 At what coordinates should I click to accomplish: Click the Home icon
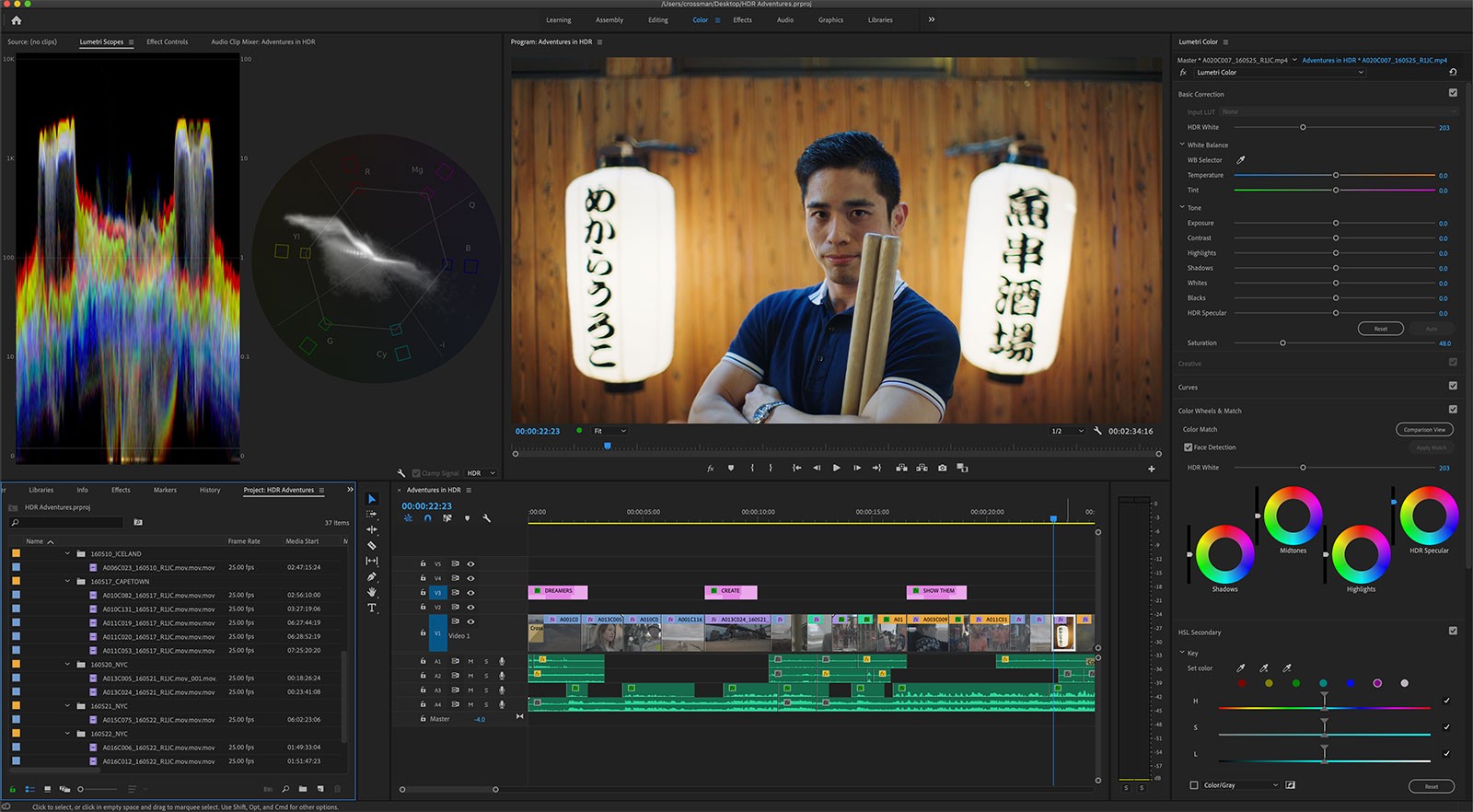(16, 20)
